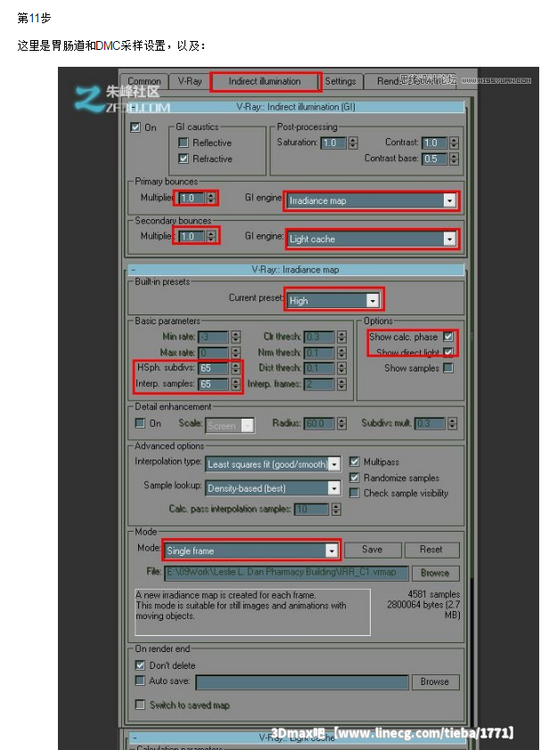
Task: Open the Sample lookup dropdown
Action: [273, 488]
